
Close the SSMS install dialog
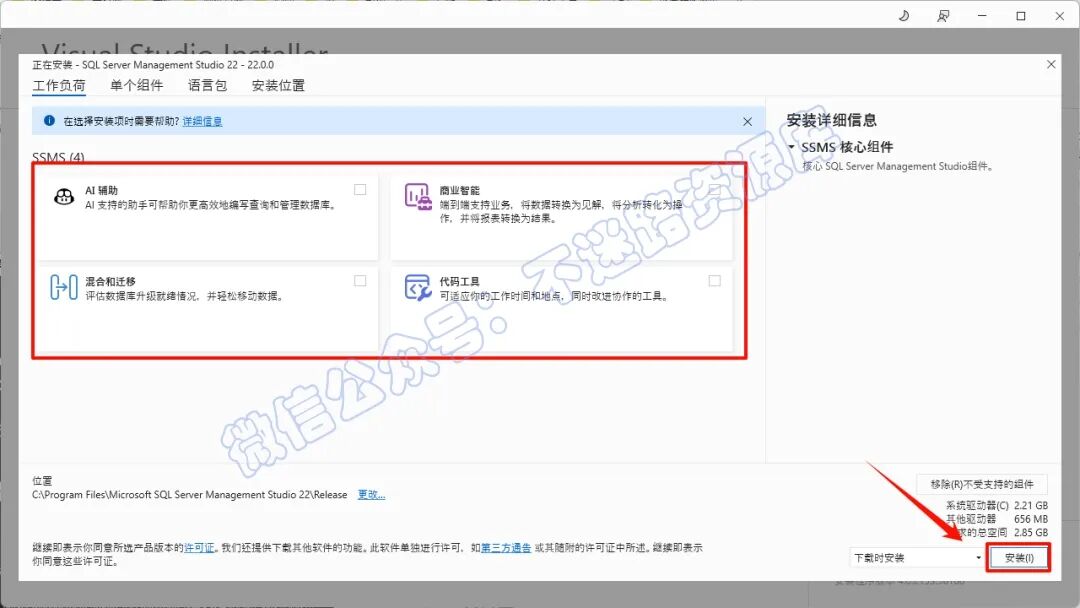(x=1051, y=64)
